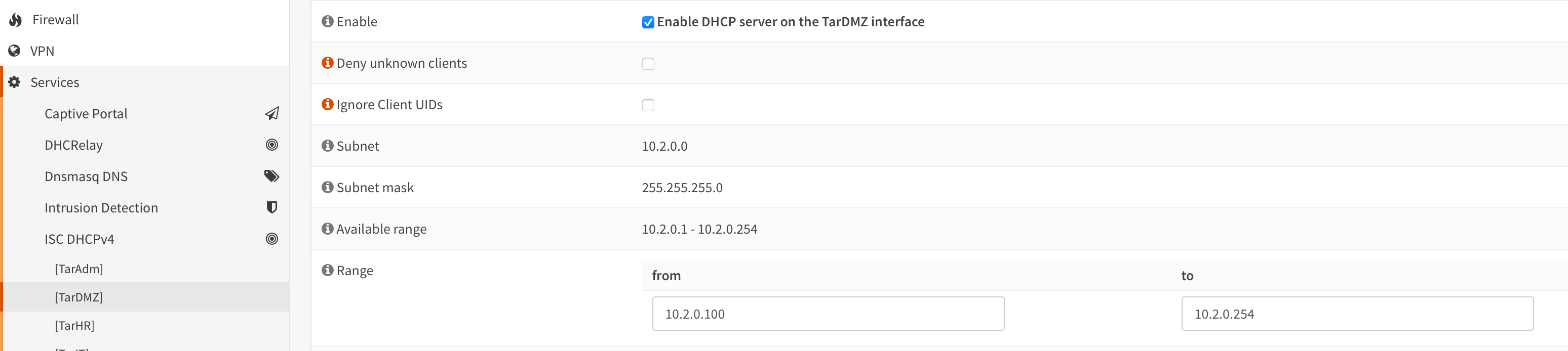1568x351 pixels.
Task: Enable the Deny unknown clients checkbox
Action: 648,64
